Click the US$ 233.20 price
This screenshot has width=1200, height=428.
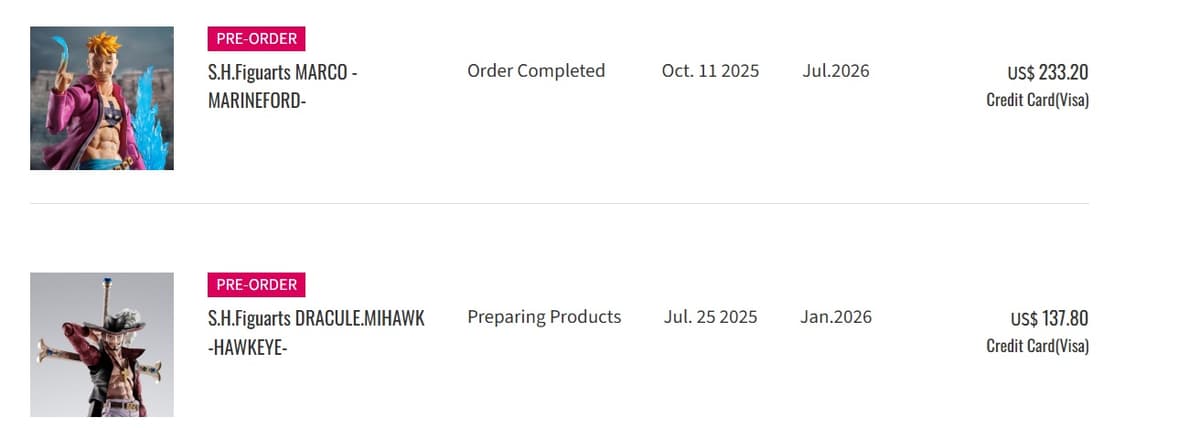click(x=1047, y=73)
